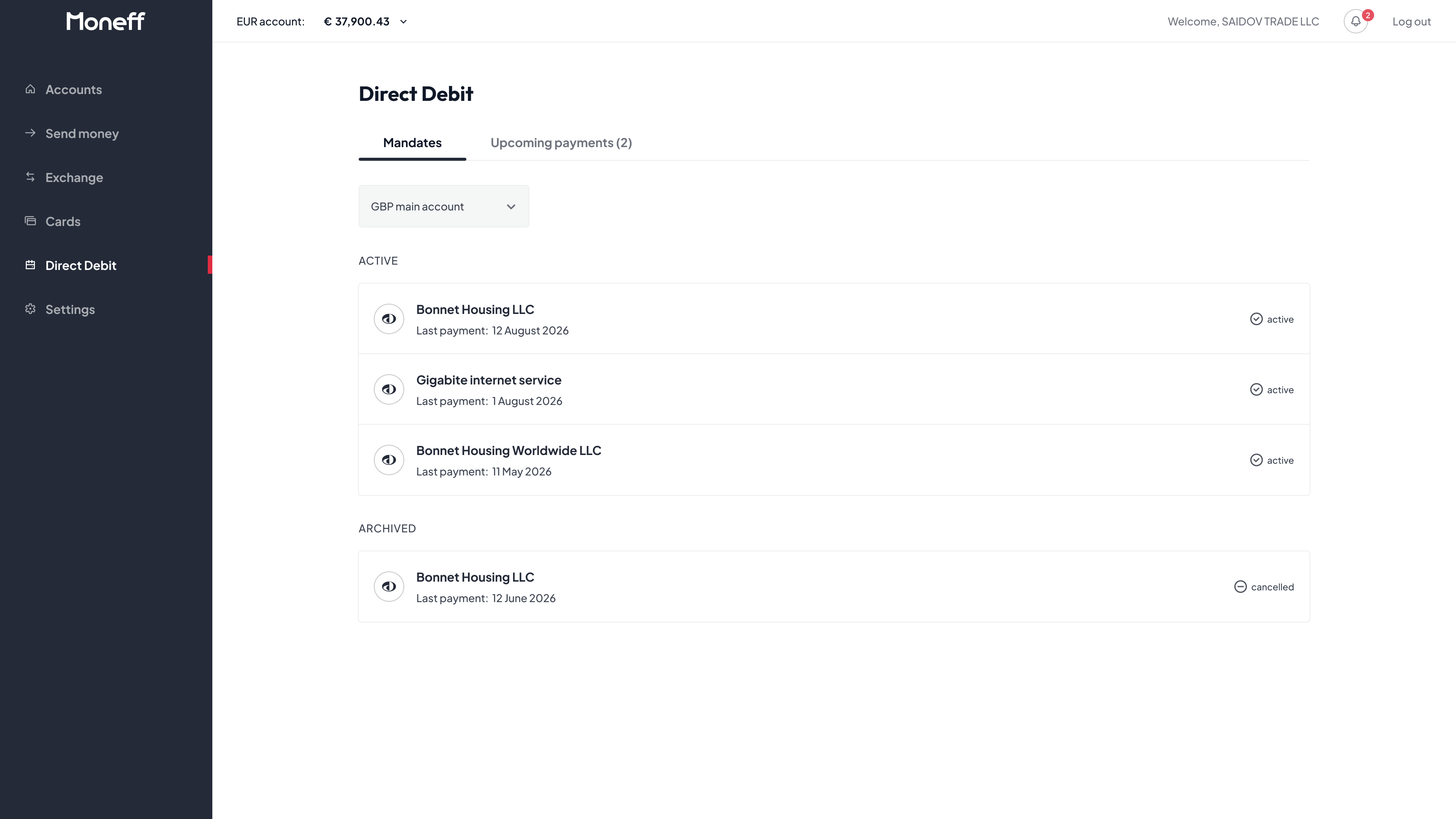Image resolution: width=1456 pixels, height=819 pixels.
Task: Click active status of first Bonnet Housing LLC
Action: pos(1272,319)
